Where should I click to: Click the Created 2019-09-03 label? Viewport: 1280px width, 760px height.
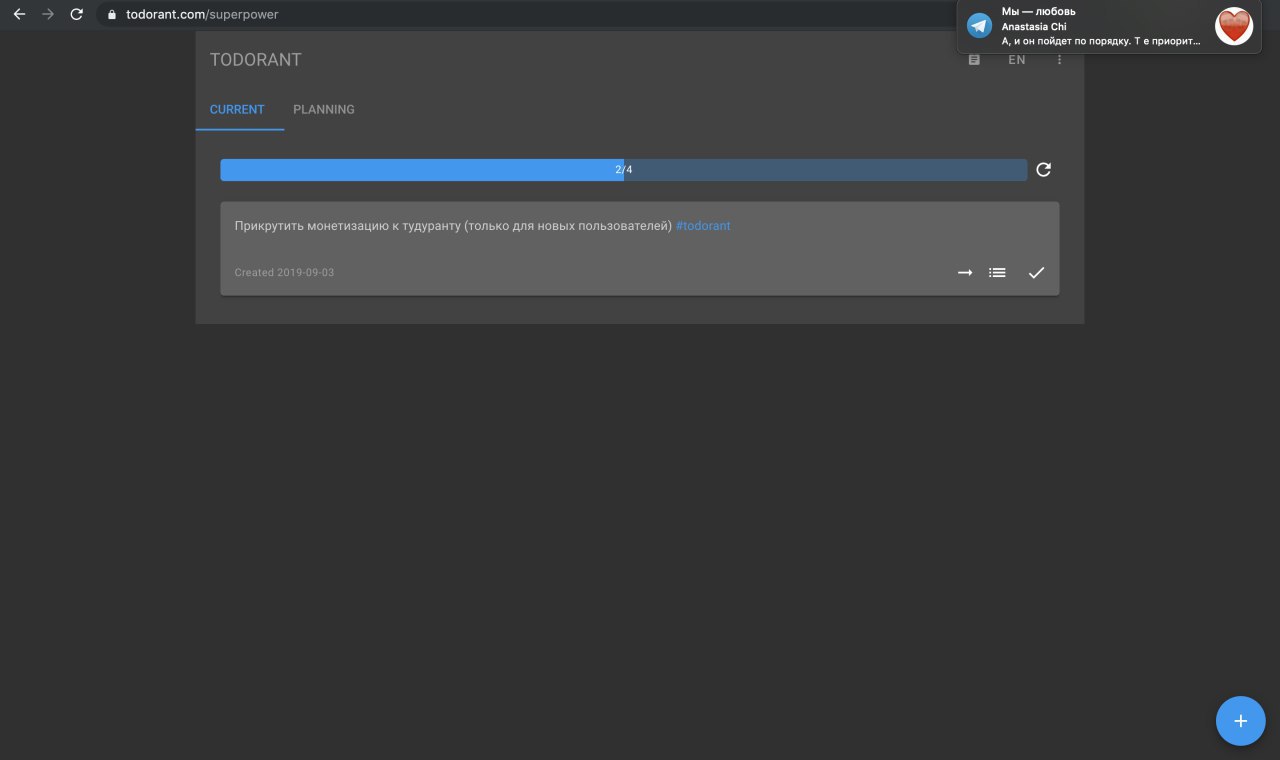point(284,272)
